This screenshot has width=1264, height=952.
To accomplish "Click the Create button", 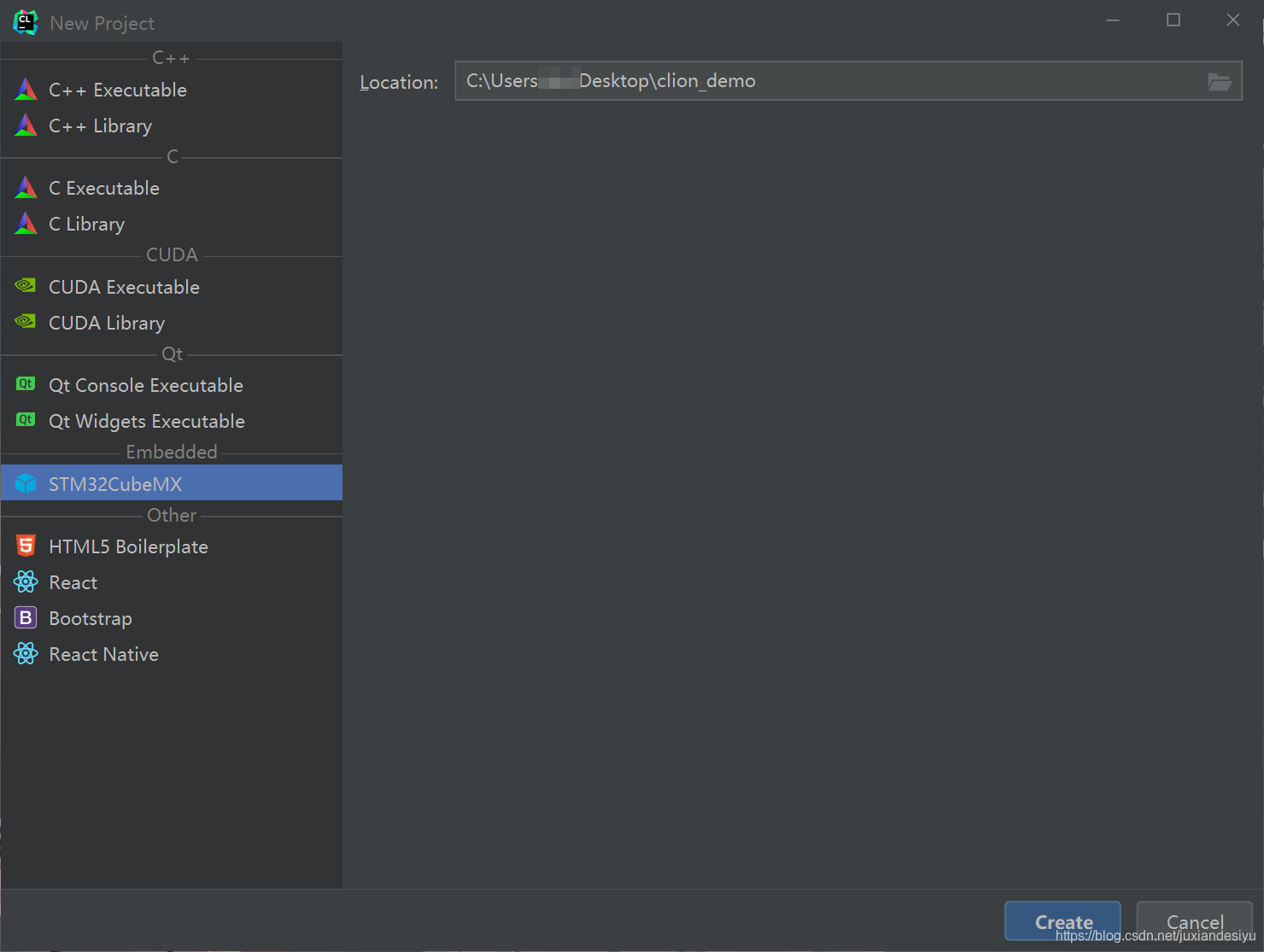I will (x=1063, y=922).
